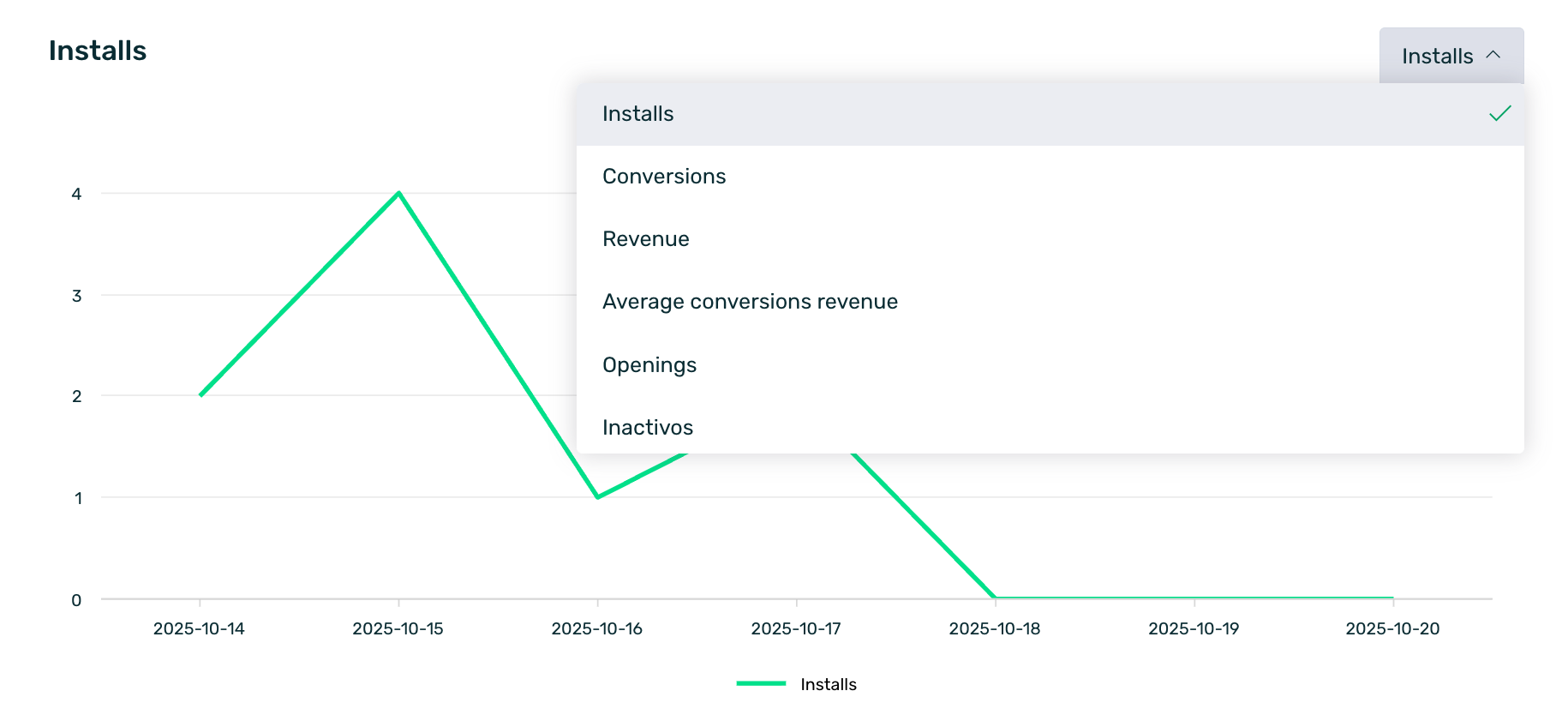
Task: Click the chevron-up arrow beside Installs
Action: (x=1493, y=55)
